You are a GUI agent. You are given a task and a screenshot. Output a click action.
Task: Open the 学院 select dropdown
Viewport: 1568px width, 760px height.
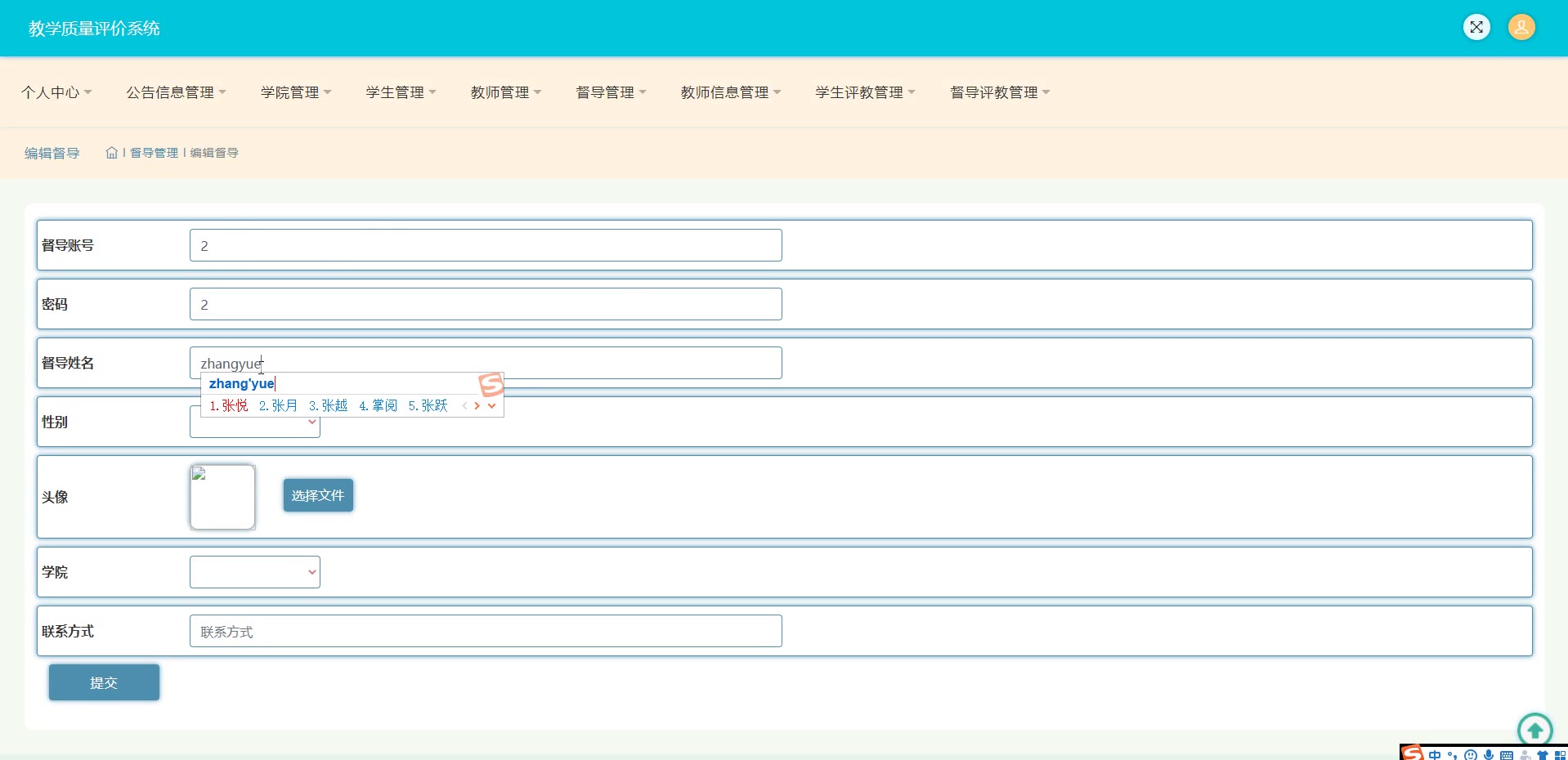tap(255, 572)
